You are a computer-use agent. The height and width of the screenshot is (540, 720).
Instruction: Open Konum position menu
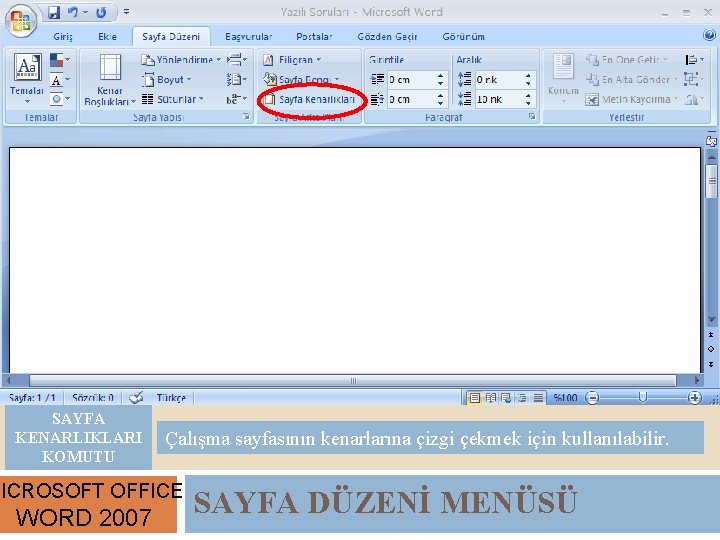pyautogui.click(x=563, y=79)
